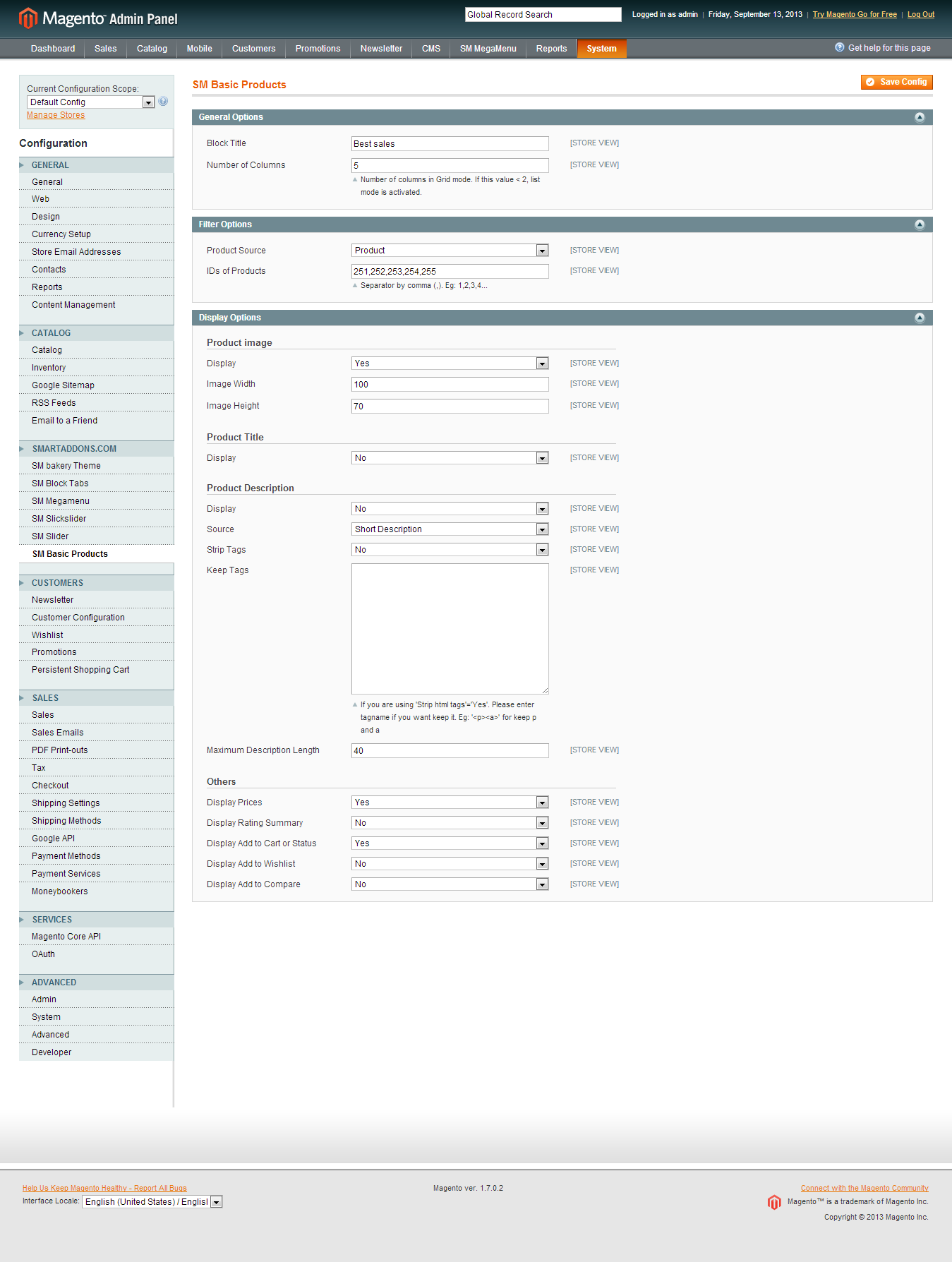Image resolution: width=952 pixels, height=1262 pixels.
Task: Click Maximum Description Length field
Action: [x=450, y=751]
